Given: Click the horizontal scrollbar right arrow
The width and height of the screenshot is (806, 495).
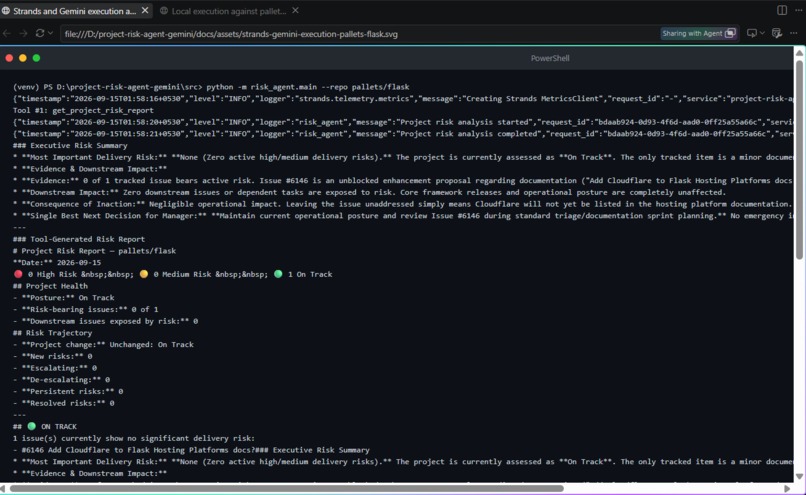Looking at the screenshot, I should tap(787, 488).
